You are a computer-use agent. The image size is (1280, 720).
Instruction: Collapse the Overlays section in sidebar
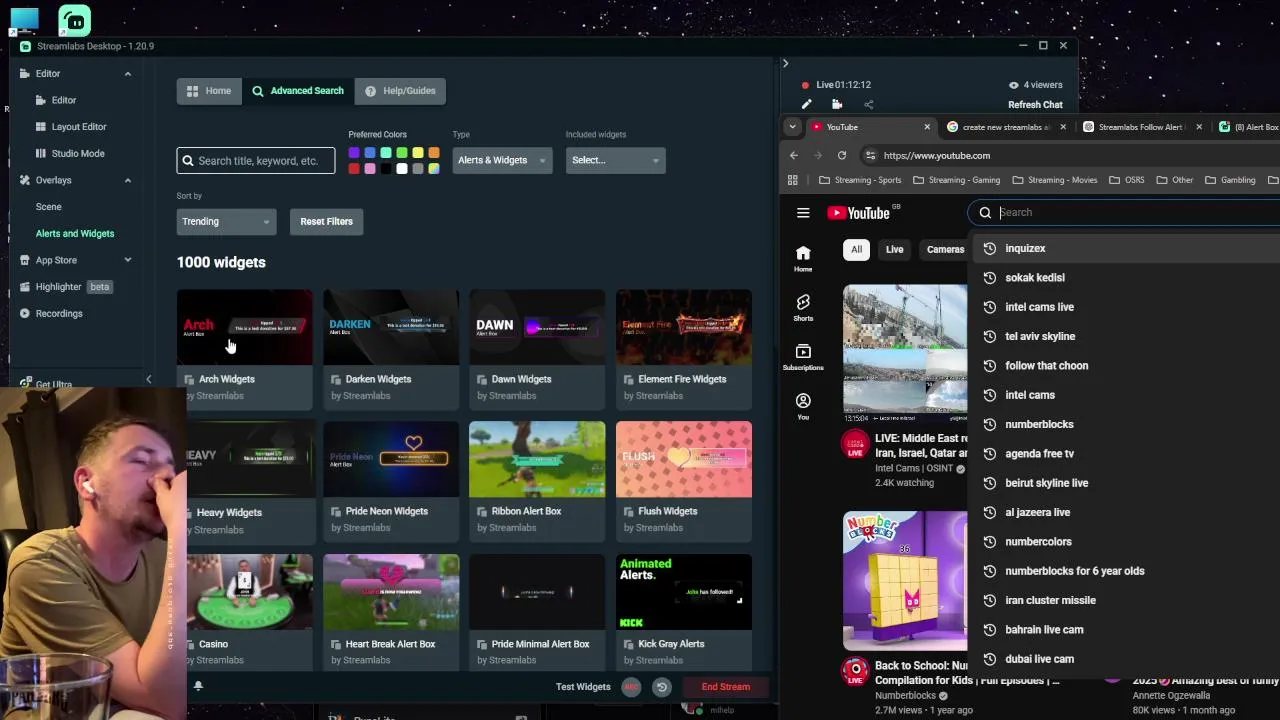127,180
